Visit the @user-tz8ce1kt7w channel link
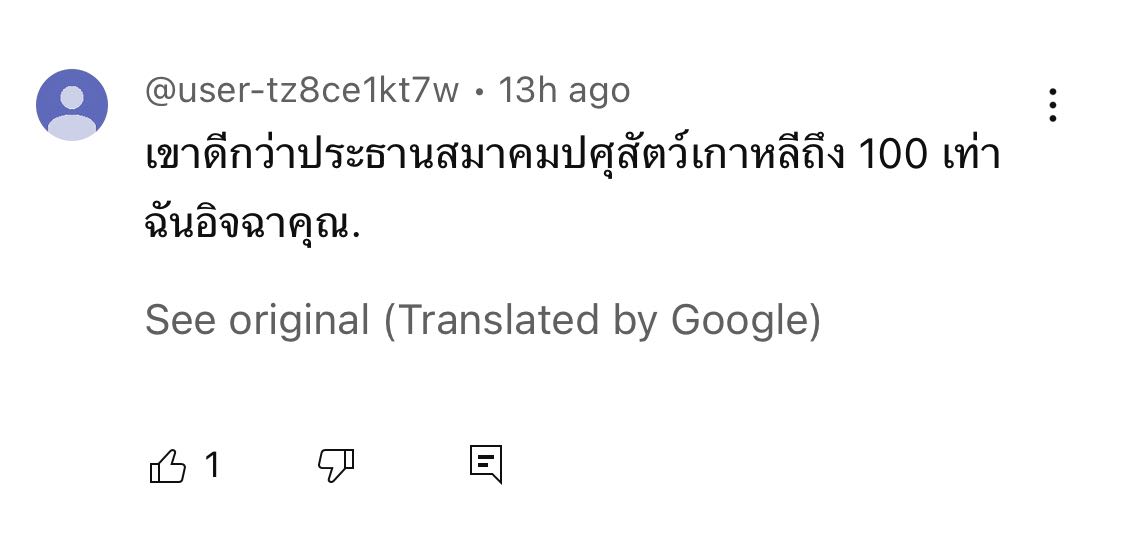 pyautogui.click(x=302, y=91)
